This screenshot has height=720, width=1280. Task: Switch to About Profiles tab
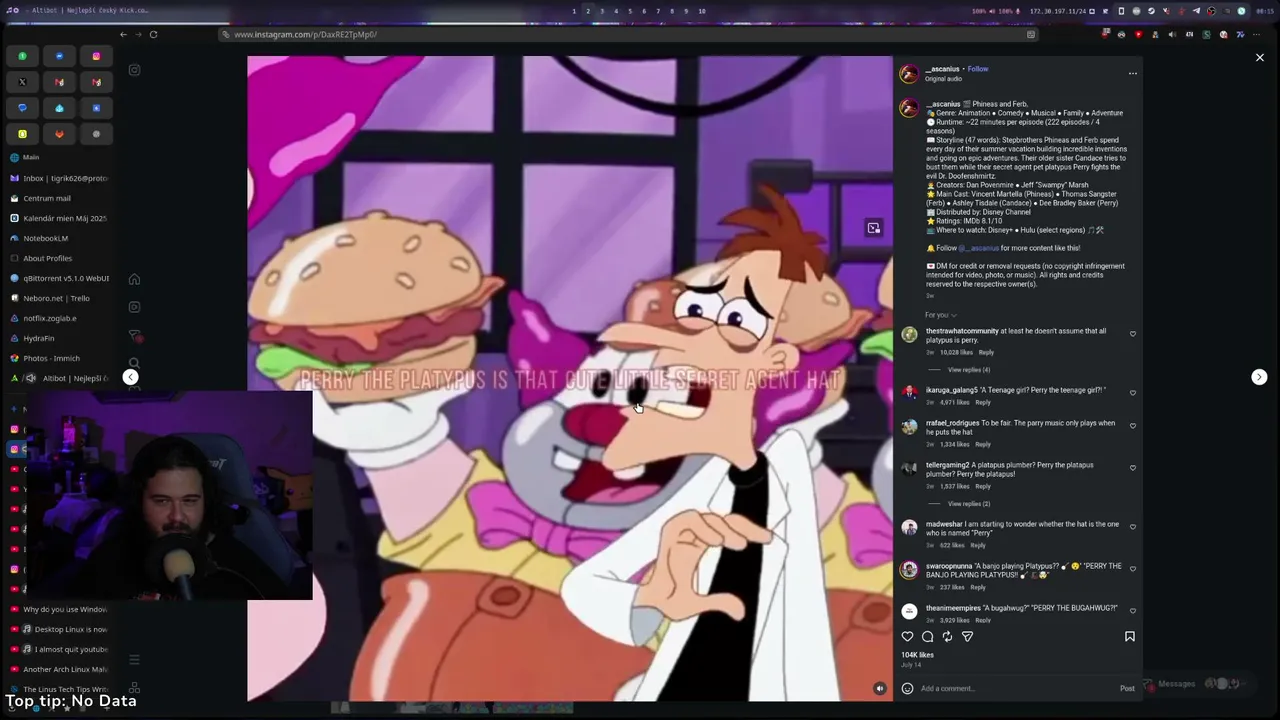click(x=58, y=258)
